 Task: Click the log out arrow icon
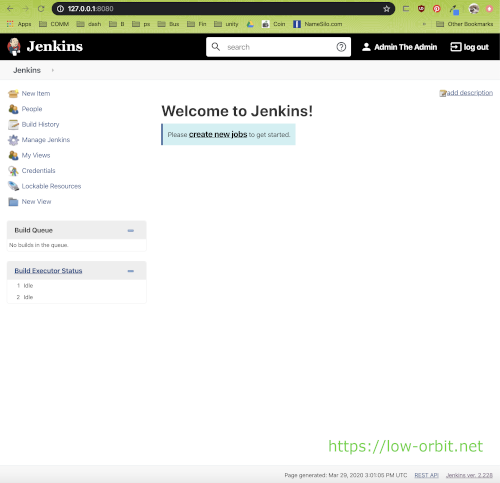456,47
